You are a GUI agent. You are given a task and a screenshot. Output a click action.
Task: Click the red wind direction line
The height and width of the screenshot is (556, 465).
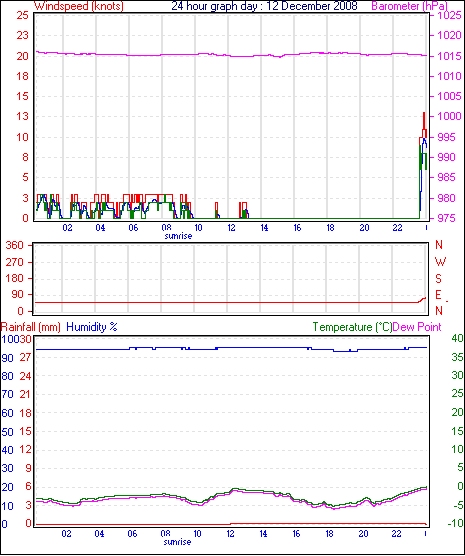(x=231, y=302)
